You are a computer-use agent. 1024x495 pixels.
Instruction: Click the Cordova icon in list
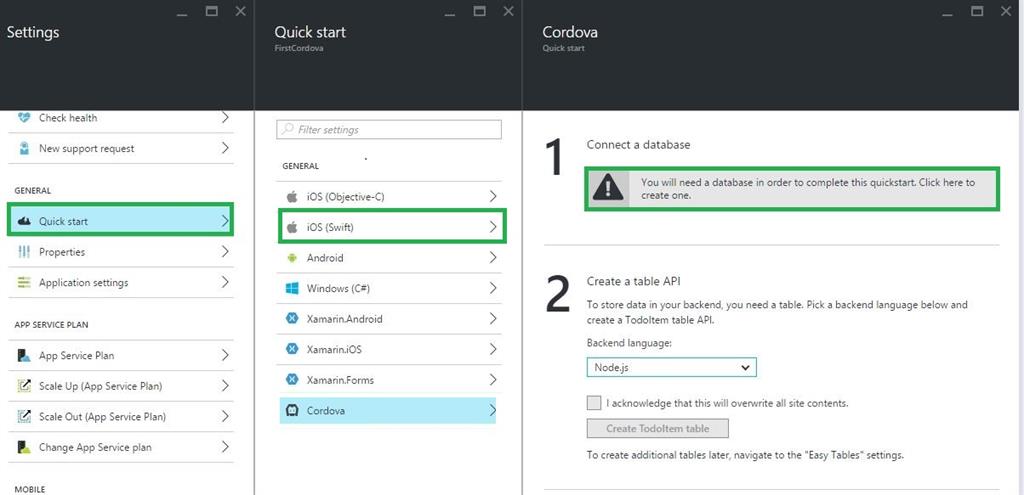tap(292, 411)
